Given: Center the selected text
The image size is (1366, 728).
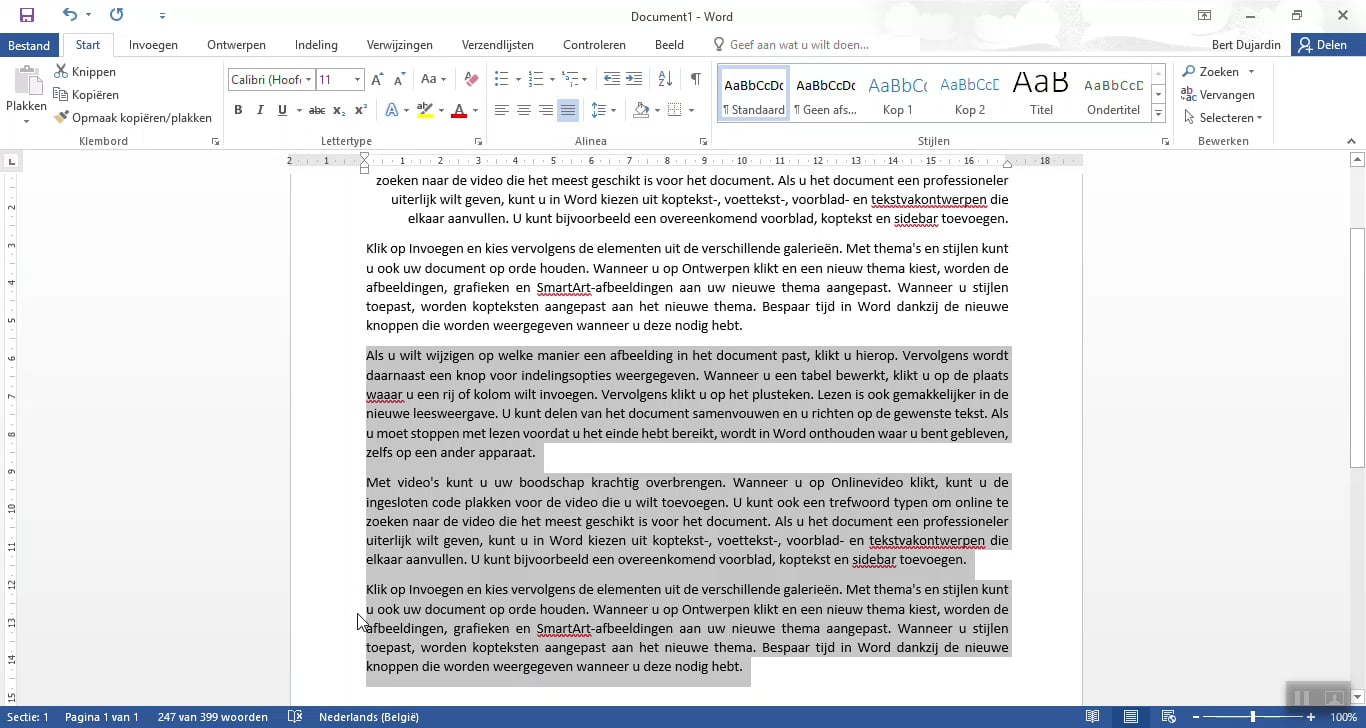Looking at the screenshot, I should tap(524, 110).
